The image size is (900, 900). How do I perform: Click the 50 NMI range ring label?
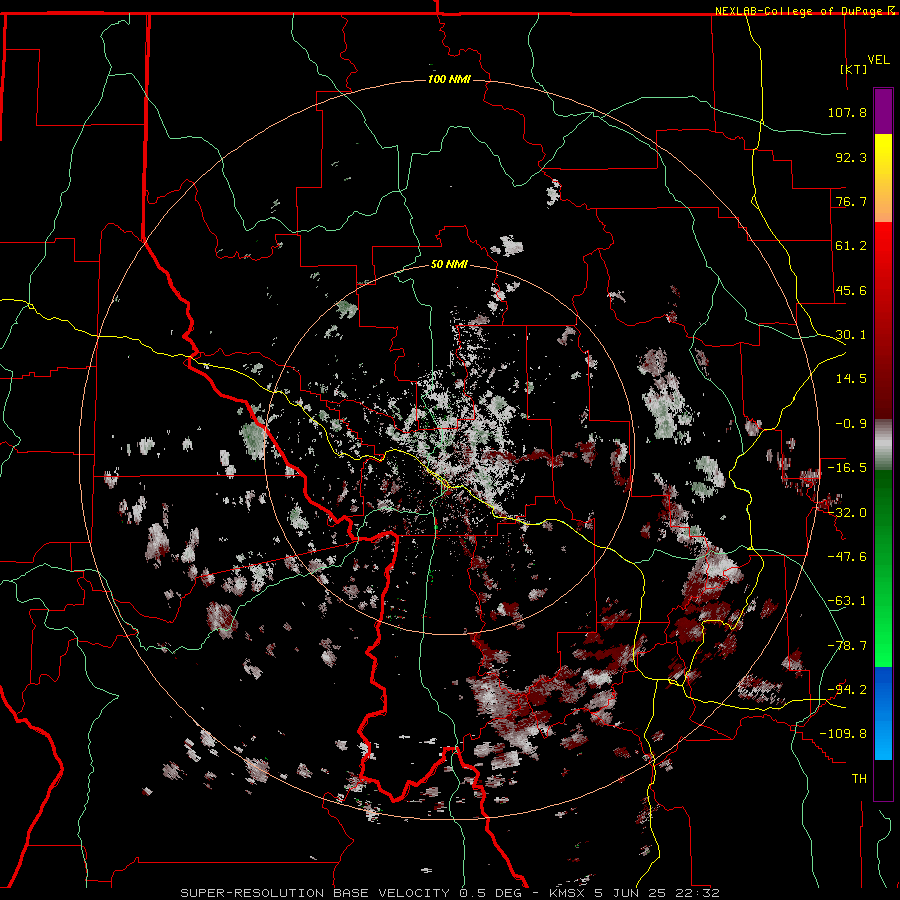coord(449,264)
